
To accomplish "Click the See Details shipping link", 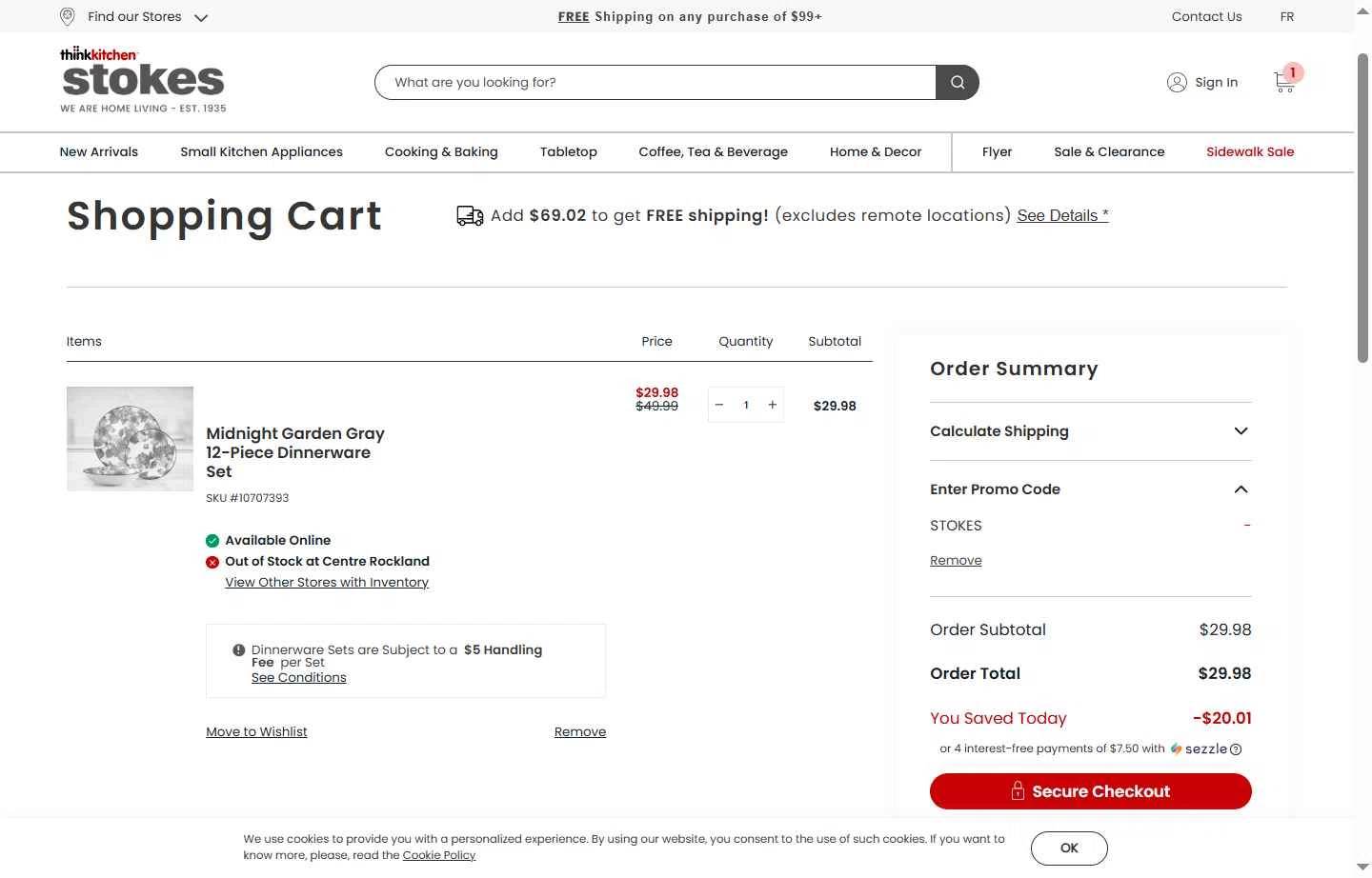I will (1062, 215).
